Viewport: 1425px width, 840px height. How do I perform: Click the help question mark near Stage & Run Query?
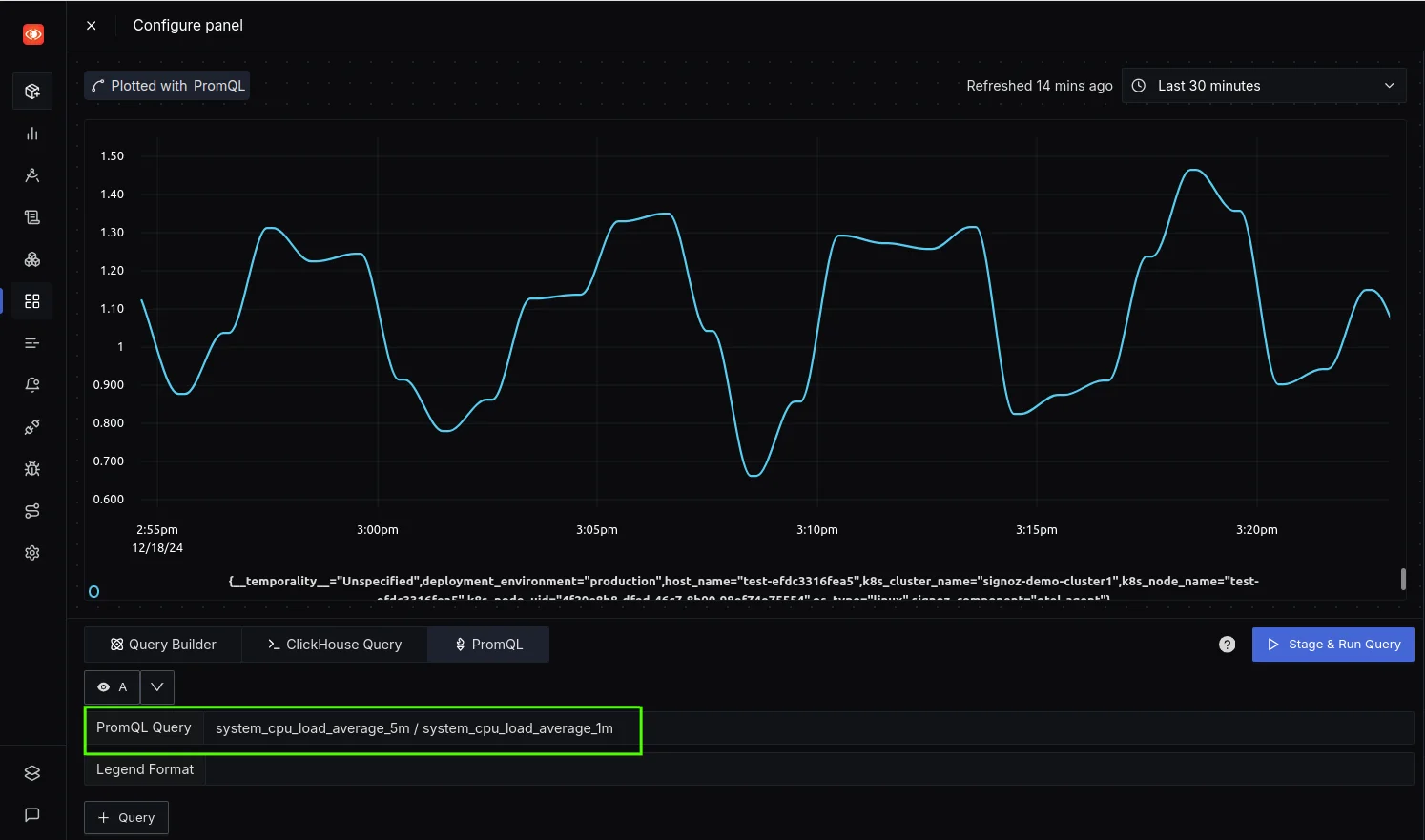1226,644
